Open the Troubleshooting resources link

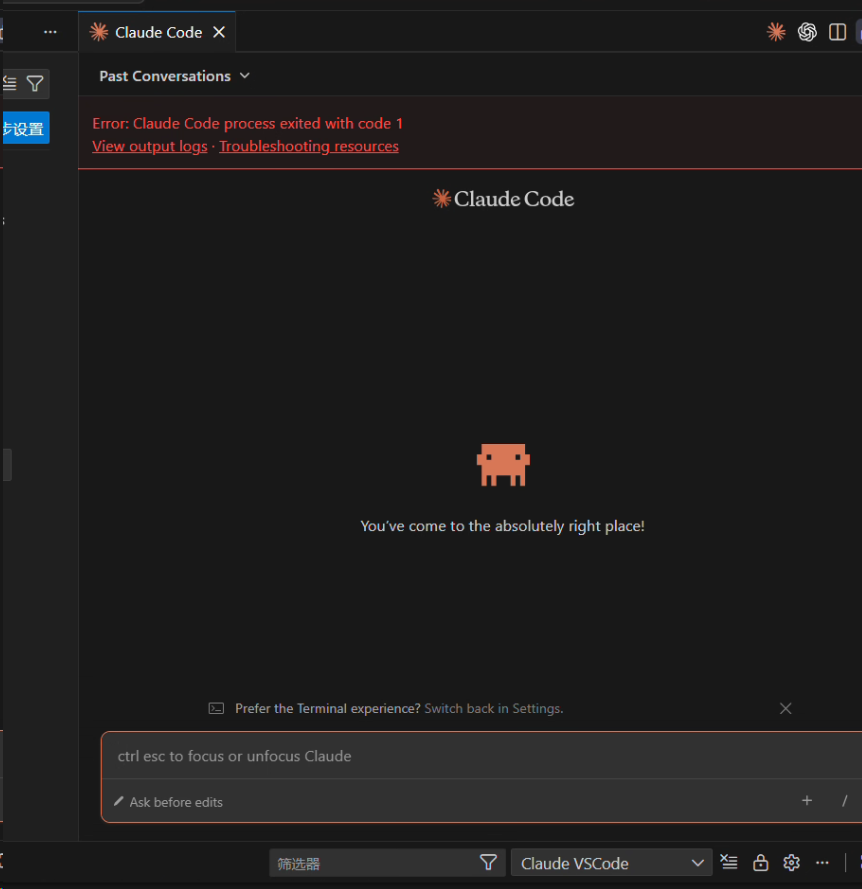(x=309, y=146)
